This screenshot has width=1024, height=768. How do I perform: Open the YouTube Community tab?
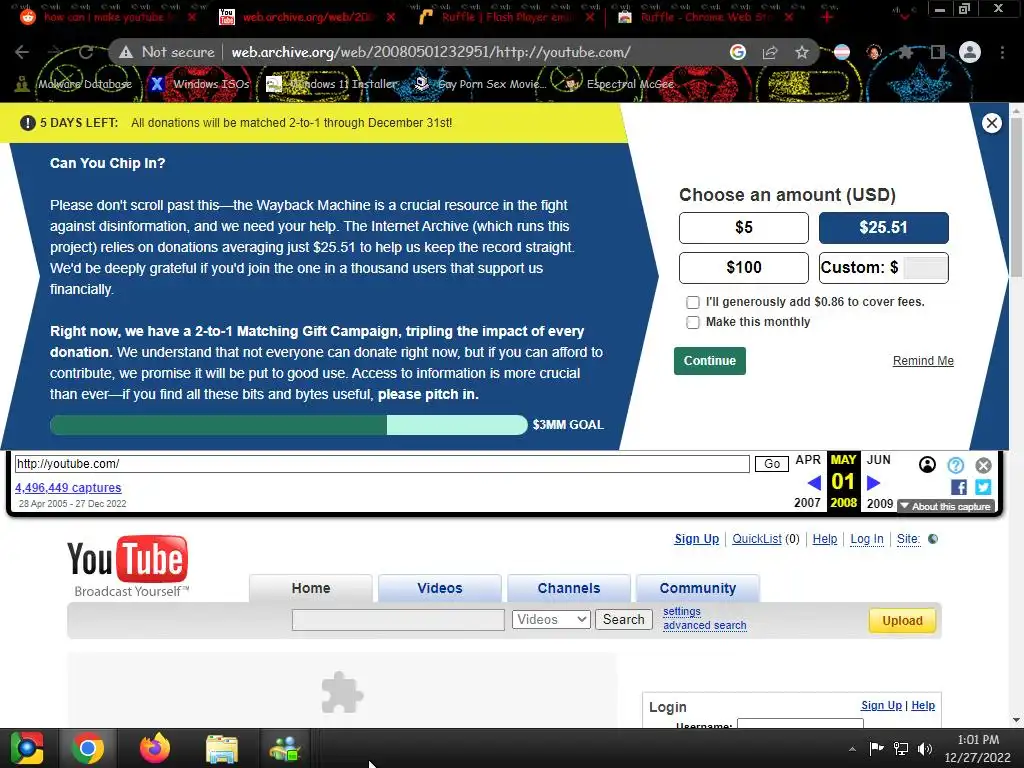click(x=697, y=588)
